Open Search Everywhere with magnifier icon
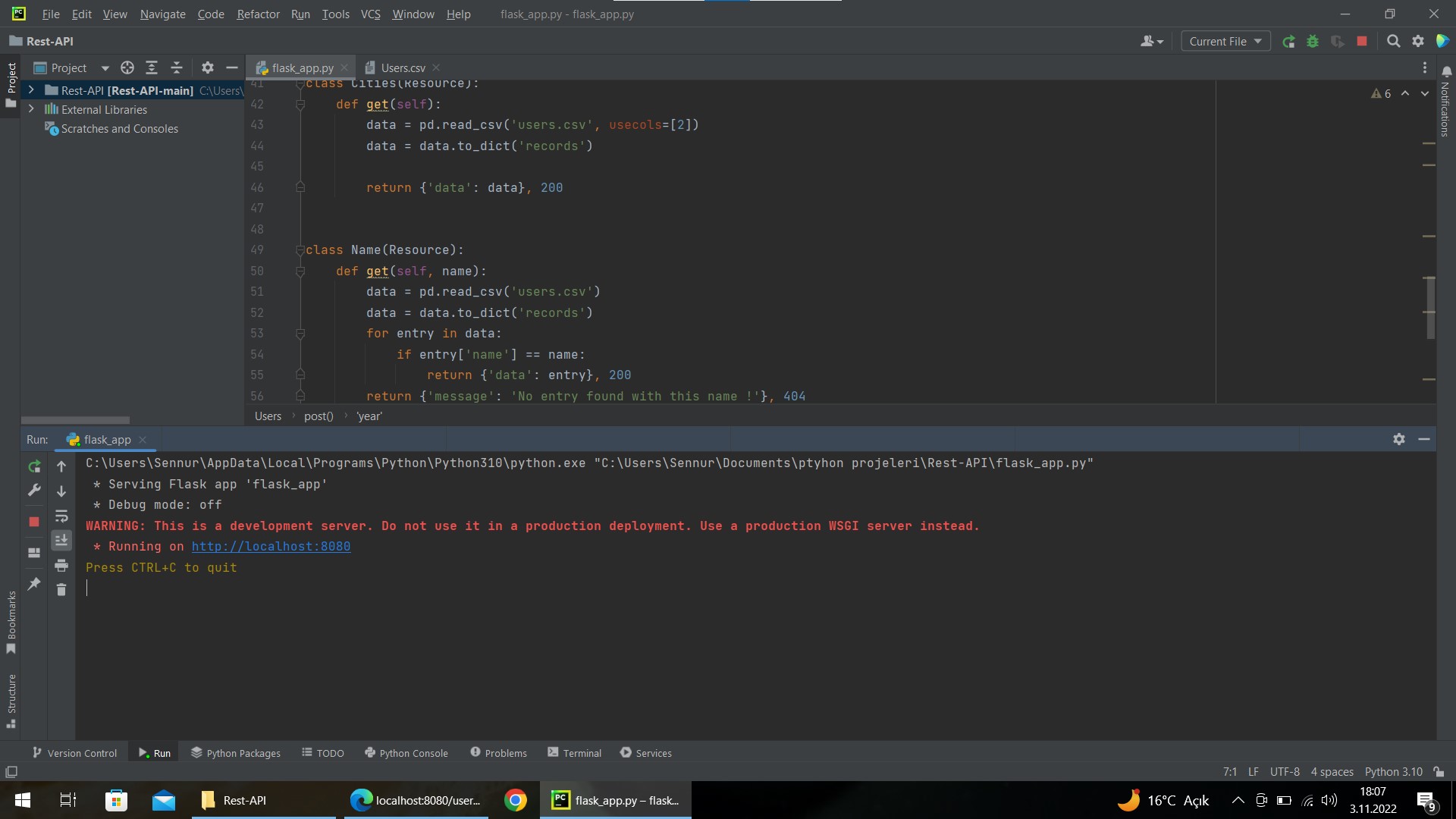Screen dimensions: 1456x819 tap(1393, 42)
